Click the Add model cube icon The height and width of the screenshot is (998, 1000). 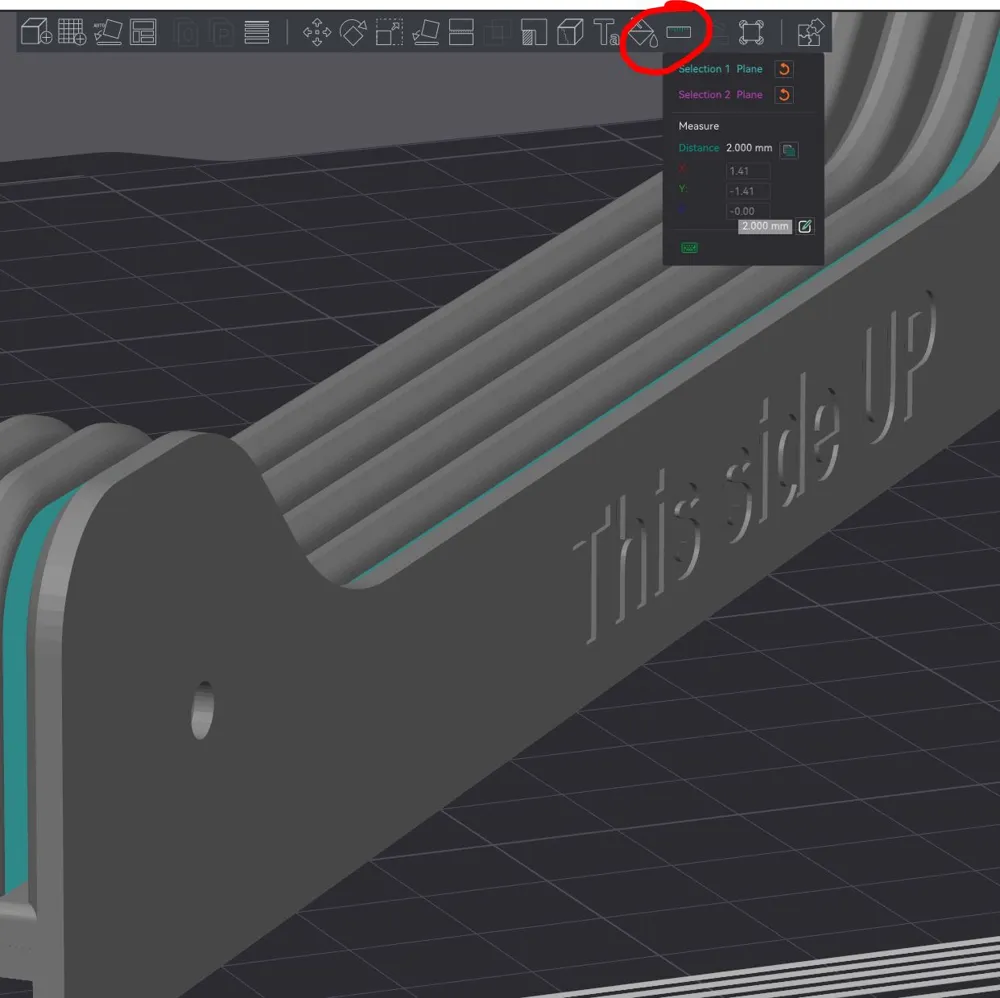pyautogui.click(x=36, y=32)
